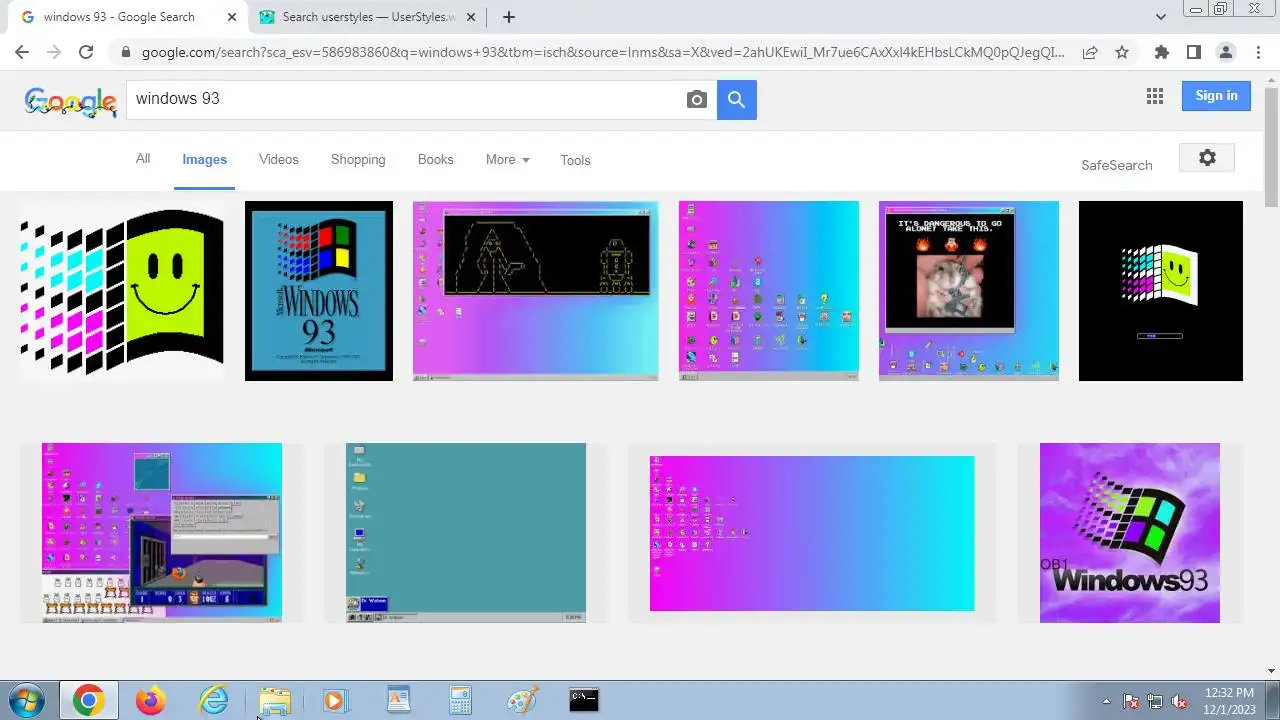The image size is (1280, 720).
Task: Open the Command Prompt taskbar icon
Action: [584, 700]
